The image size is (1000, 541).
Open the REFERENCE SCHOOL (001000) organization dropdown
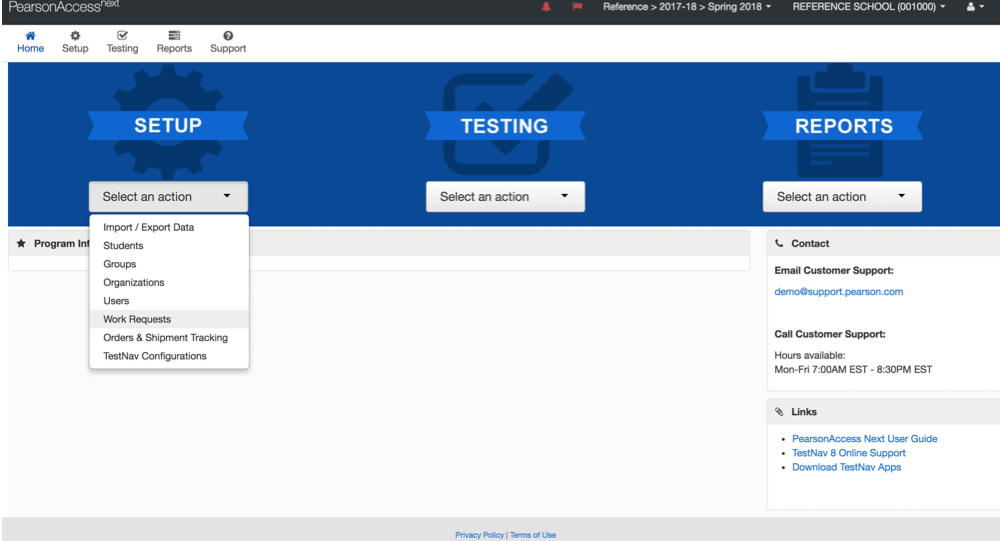point(869,7)
